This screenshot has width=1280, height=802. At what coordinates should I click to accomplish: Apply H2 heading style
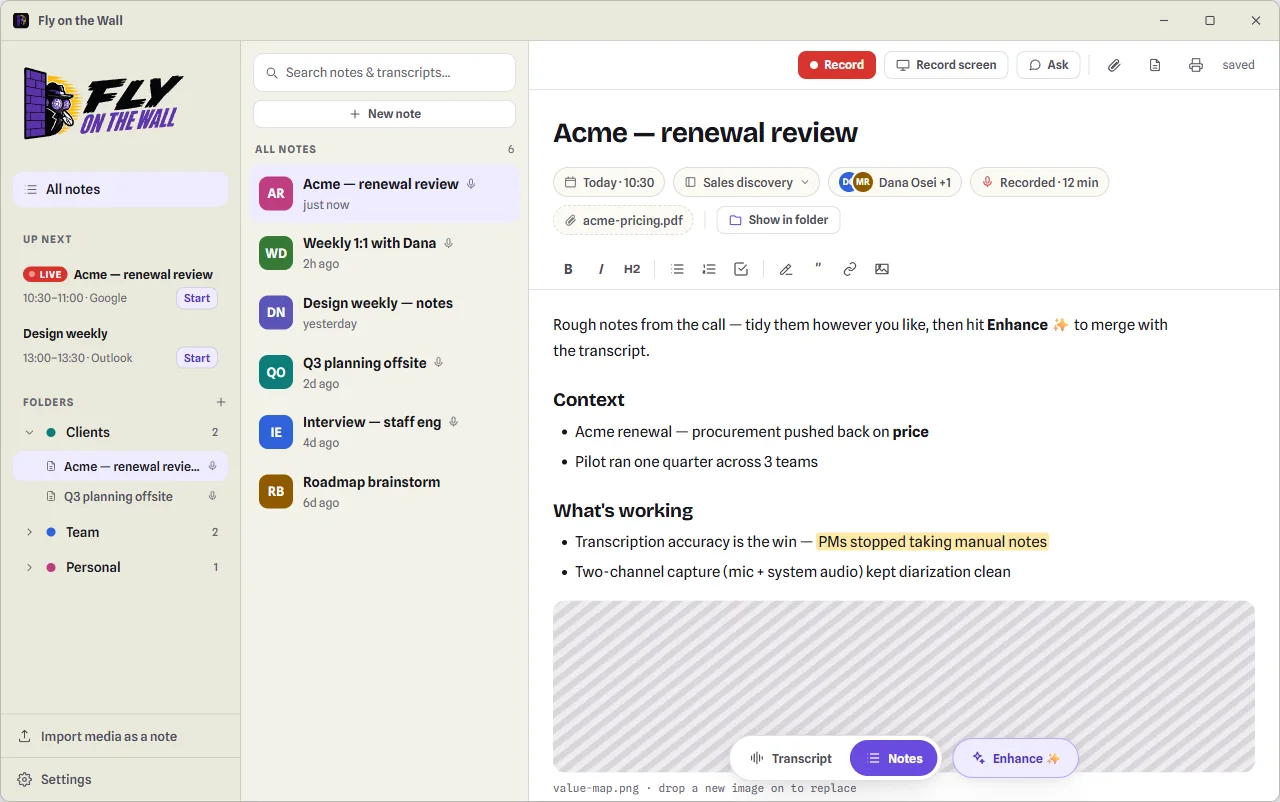click(x=632, y=269)
